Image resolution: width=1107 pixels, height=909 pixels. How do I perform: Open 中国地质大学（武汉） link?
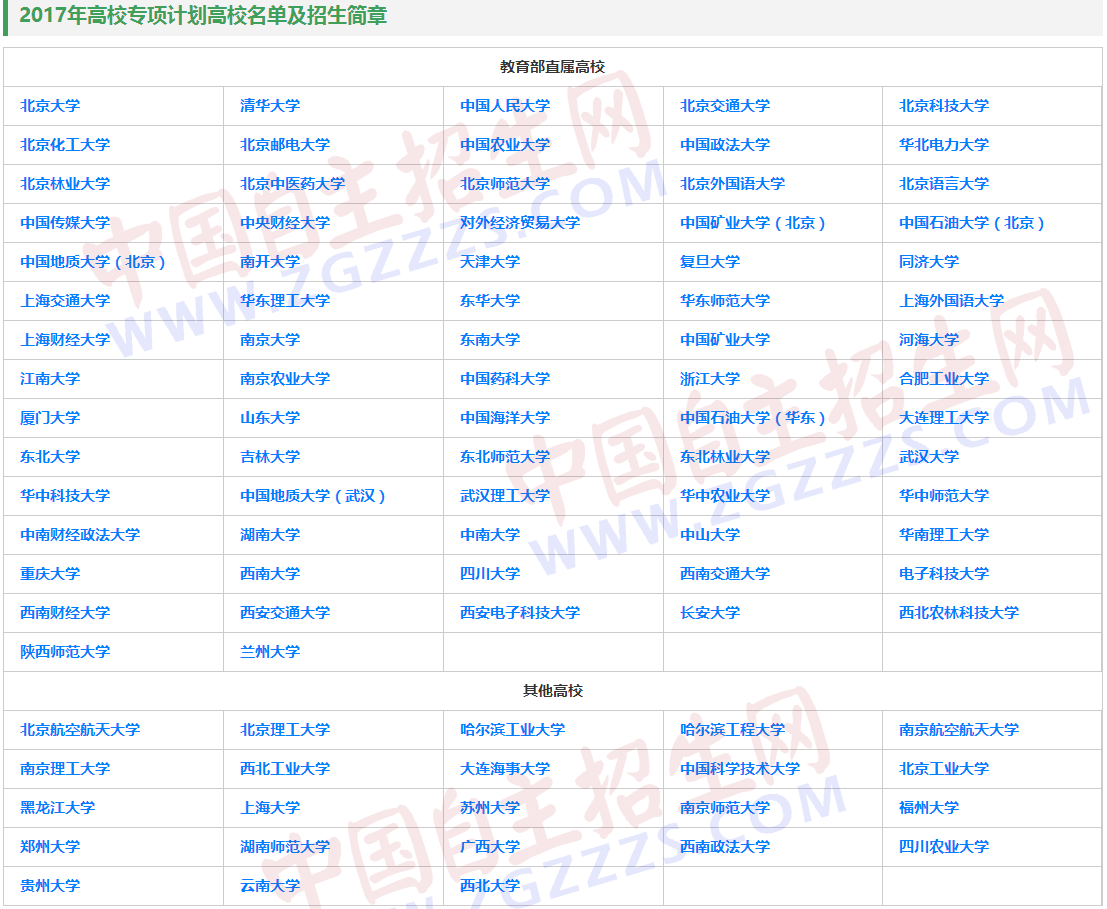point(313,495)
